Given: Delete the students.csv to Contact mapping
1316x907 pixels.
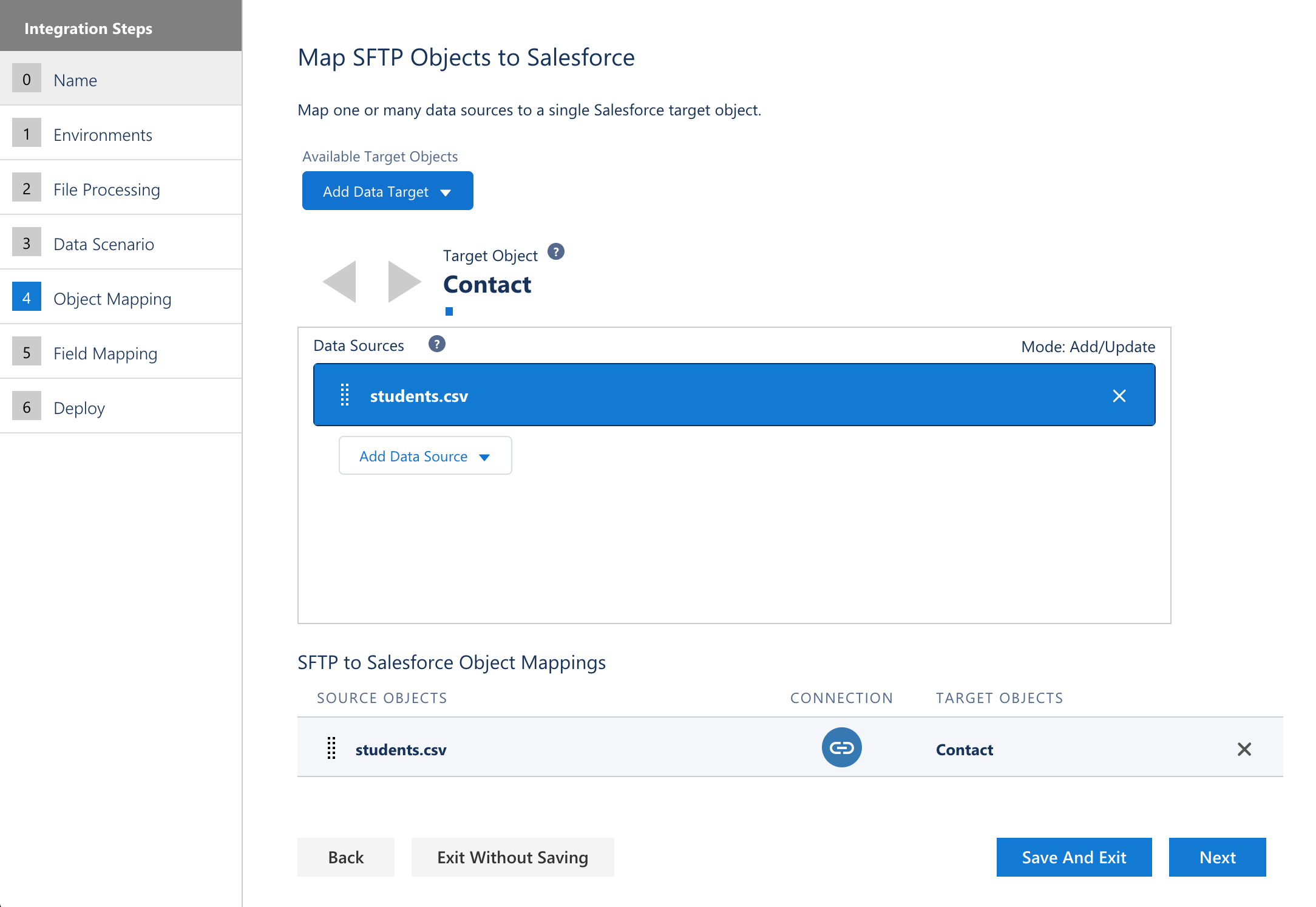Looking at the screenshot, I should point(1244,749).
